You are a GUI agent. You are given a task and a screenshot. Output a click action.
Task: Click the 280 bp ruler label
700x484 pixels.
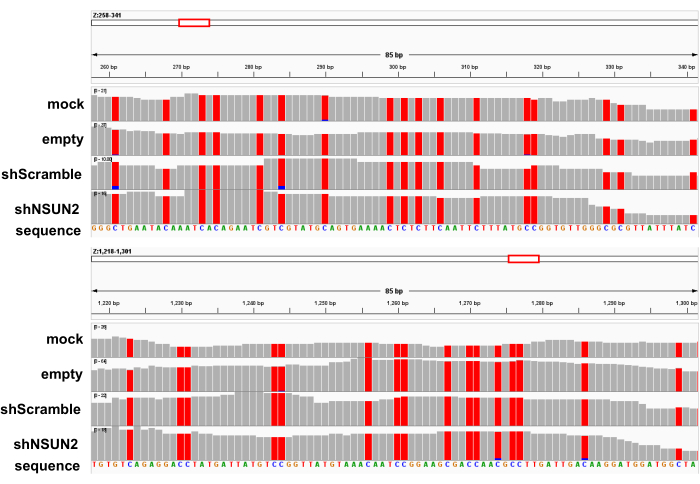point(253,67)
